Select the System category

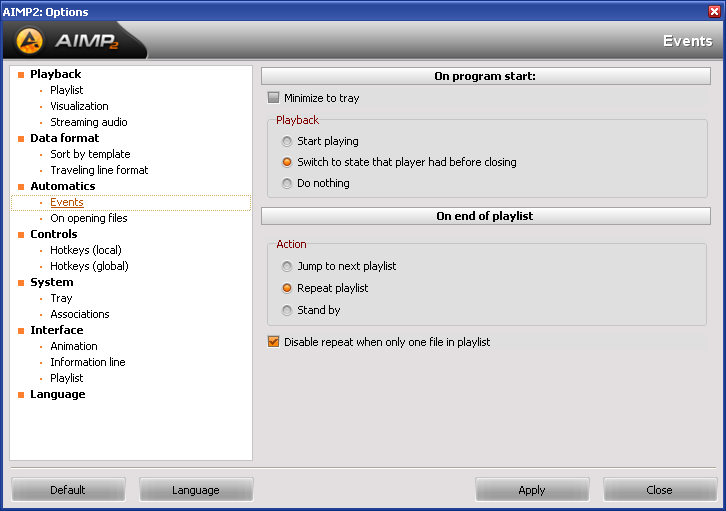point(51,282)
